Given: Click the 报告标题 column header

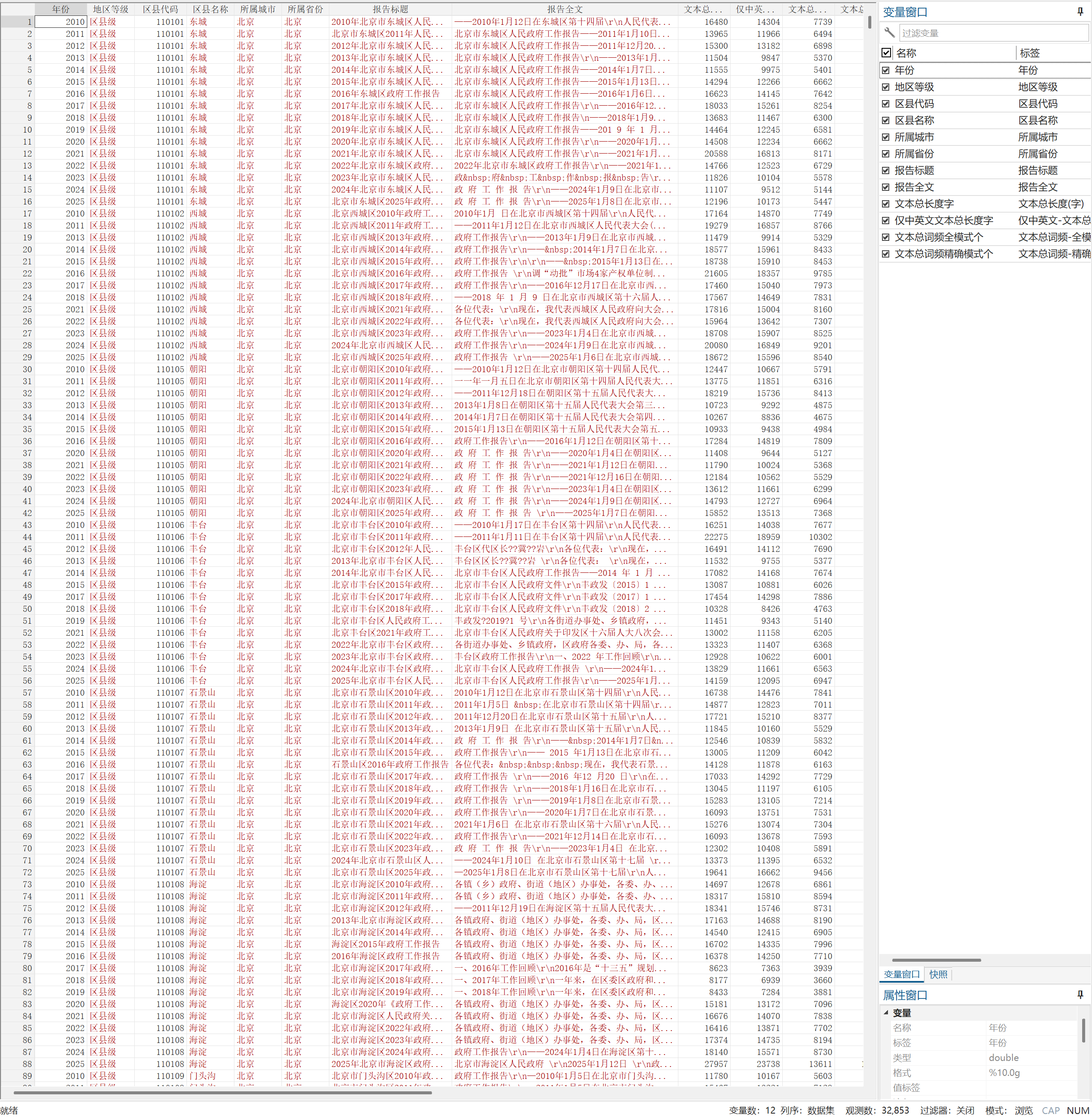Looking at the screenshot, I should [390, 9].
